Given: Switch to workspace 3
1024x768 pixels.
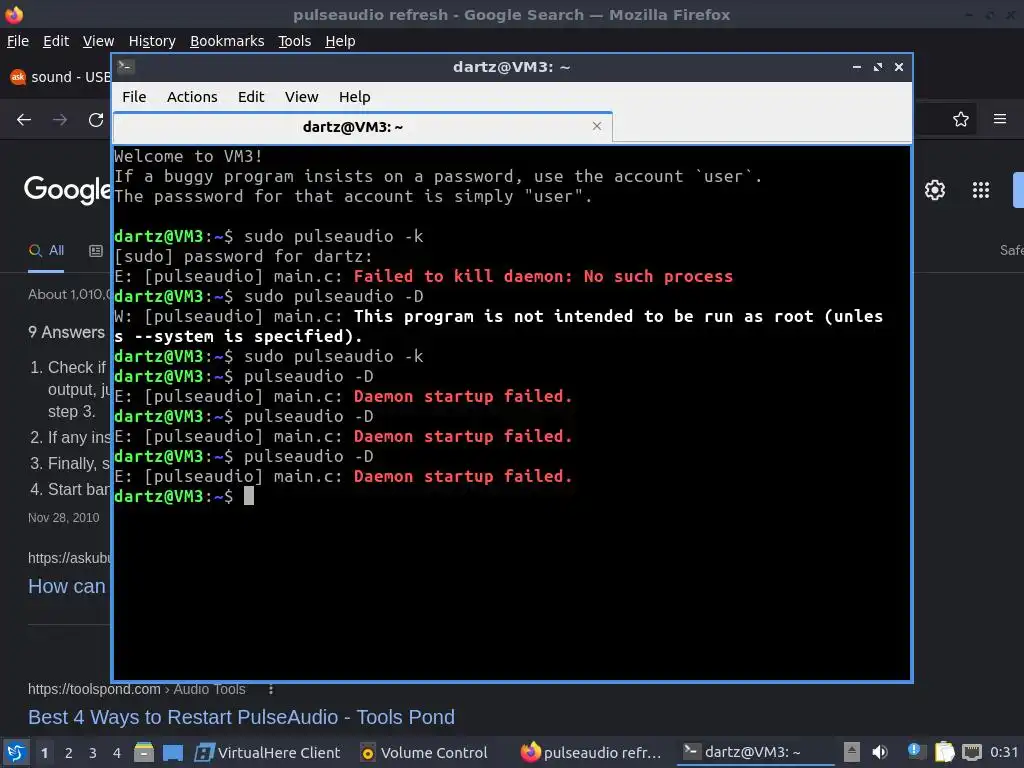Looking at the screenshot, I should tap(93, 753).
